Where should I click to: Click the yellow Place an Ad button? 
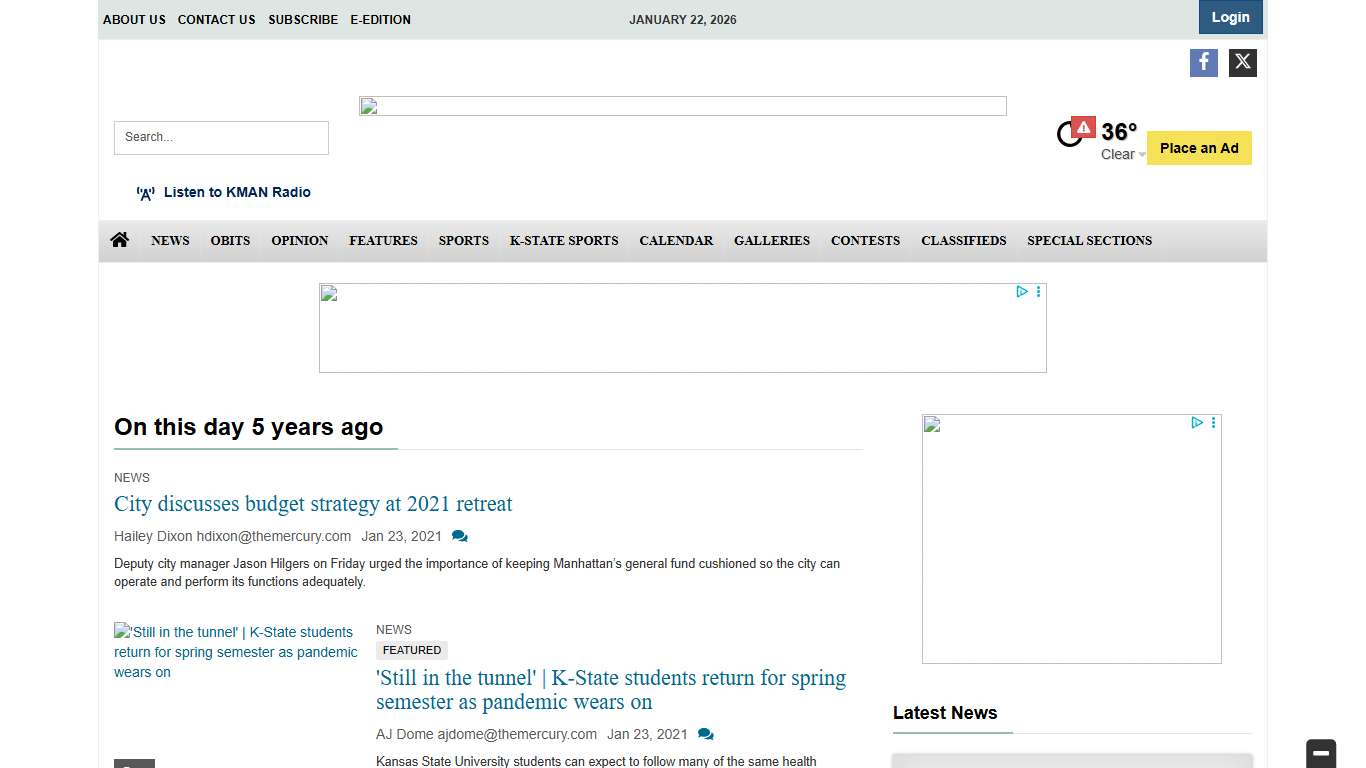coord(1198,148)
